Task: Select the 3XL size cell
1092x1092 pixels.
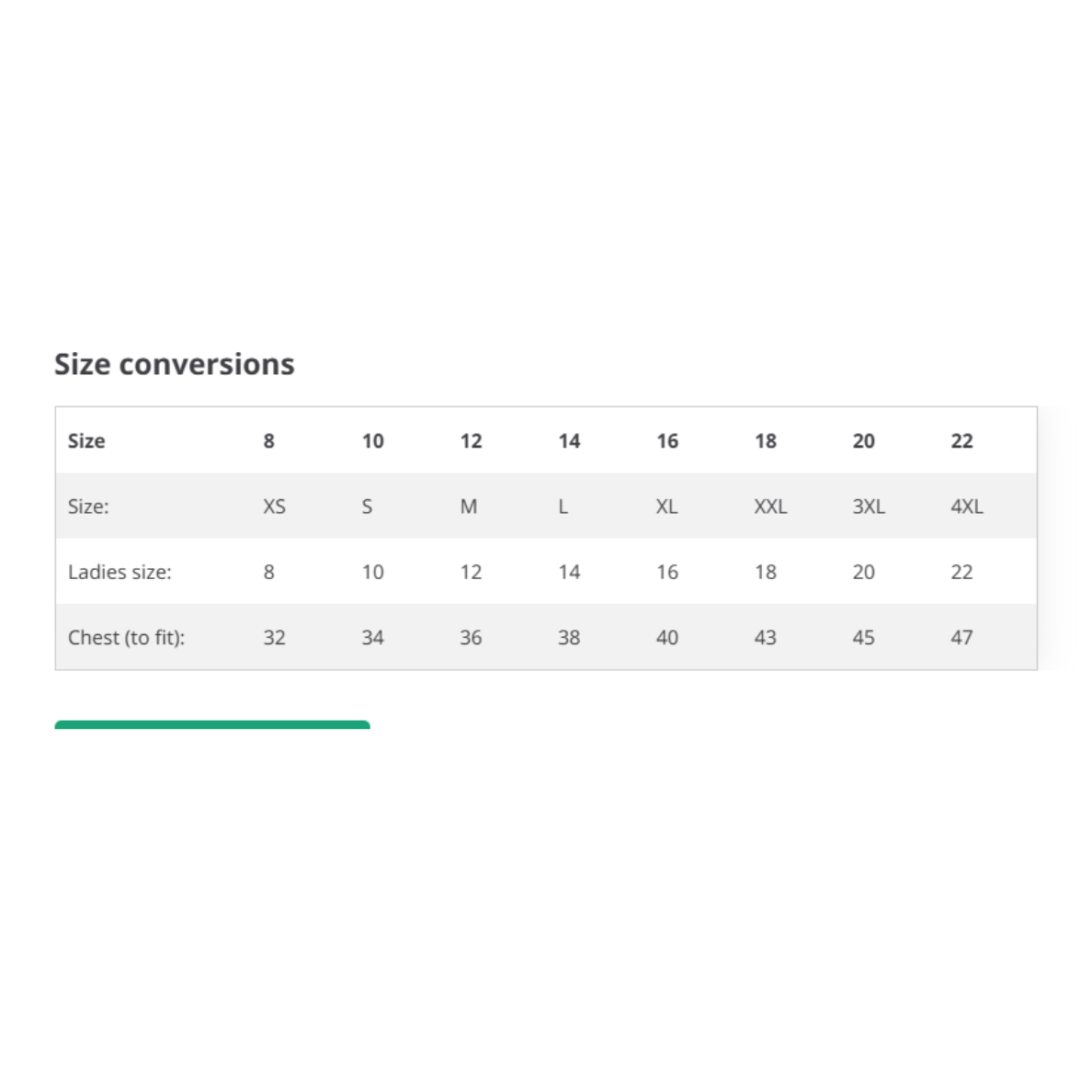Action: 868,506
